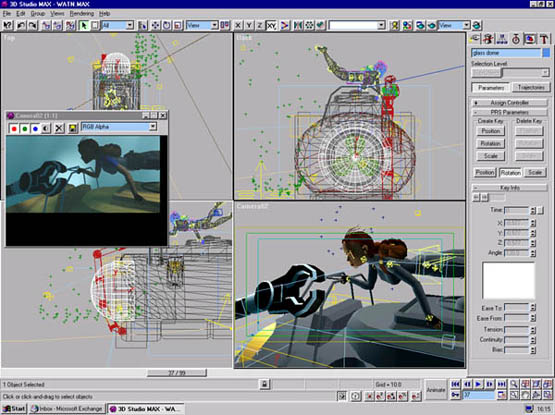Image resolution: width=555 pixels, height=415 pixels.
Task: Open the Views menu
Action: 57,13
